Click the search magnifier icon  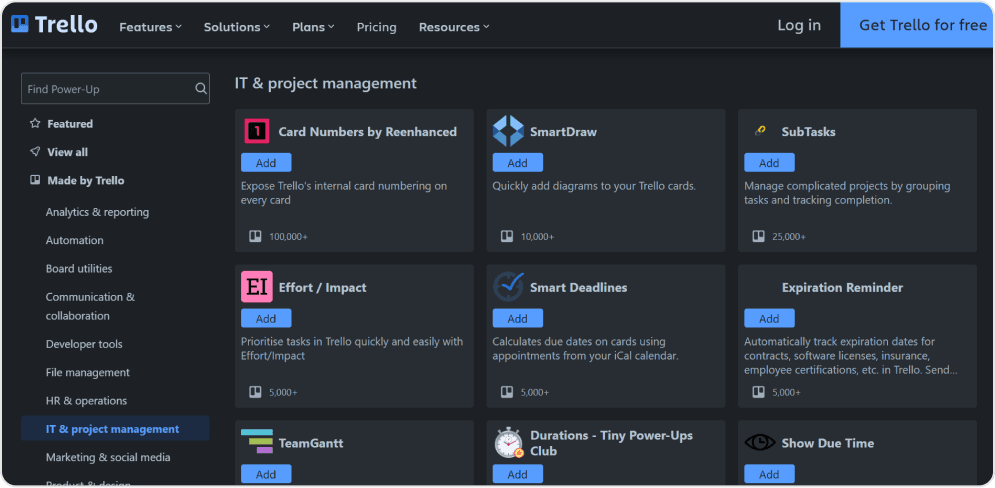201,89
